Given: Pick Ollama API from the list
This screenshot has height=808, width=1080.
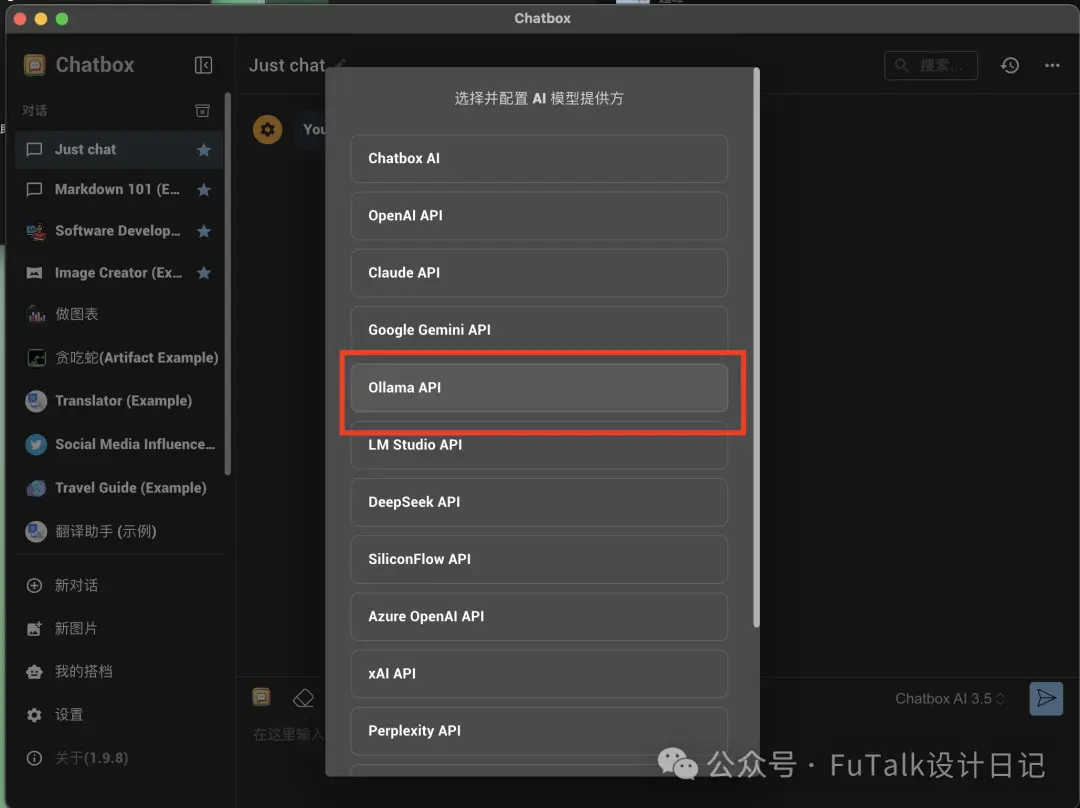Looking at the screenshot, I should pyautogui.click(x=539, y=388).
